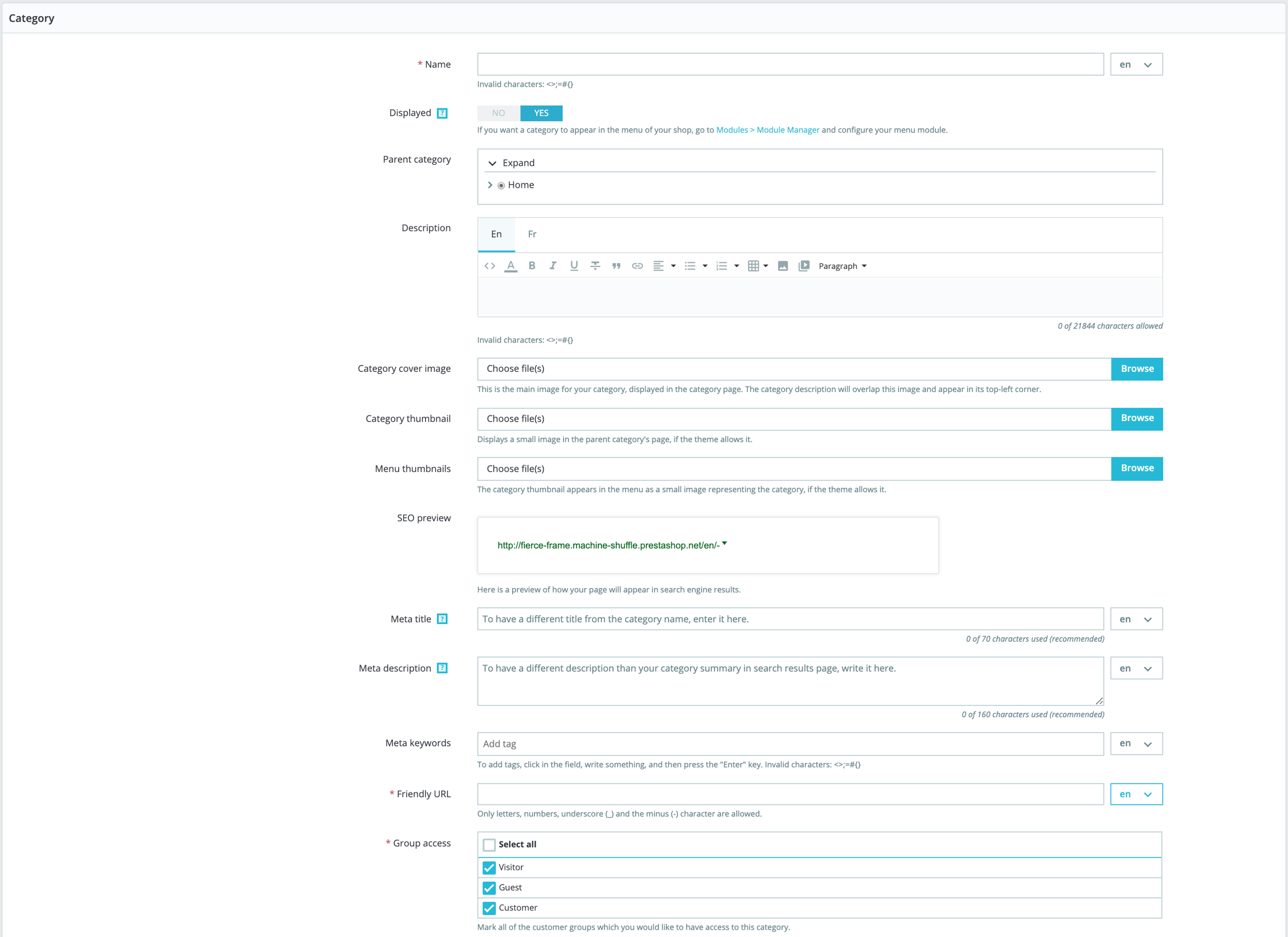Viewport: 1288px width, 937px height.
Task: Open the Name field language dropdown
Action: (x=1136, y=65)
